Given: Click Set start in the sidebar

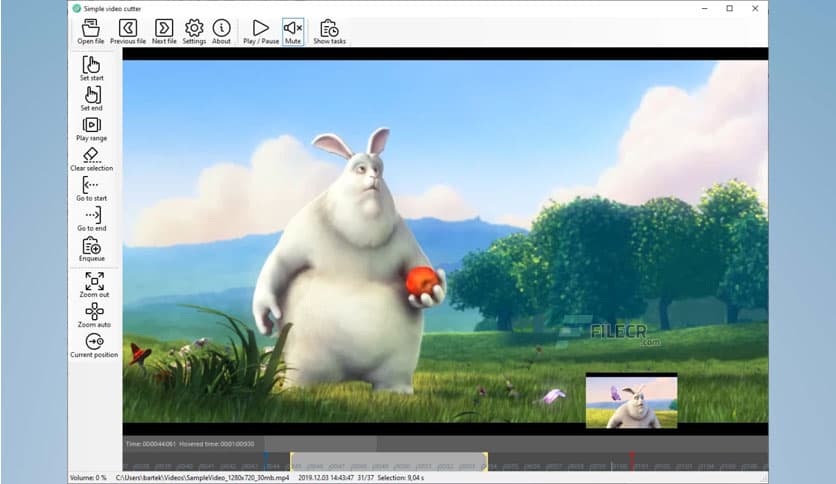Looking at the screenshot, I should tap(92, 68).
